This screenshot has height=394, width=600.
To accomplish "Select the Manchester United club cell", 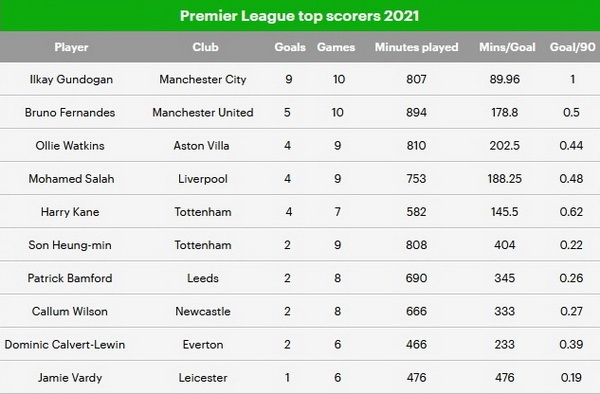I will [203, 112].
